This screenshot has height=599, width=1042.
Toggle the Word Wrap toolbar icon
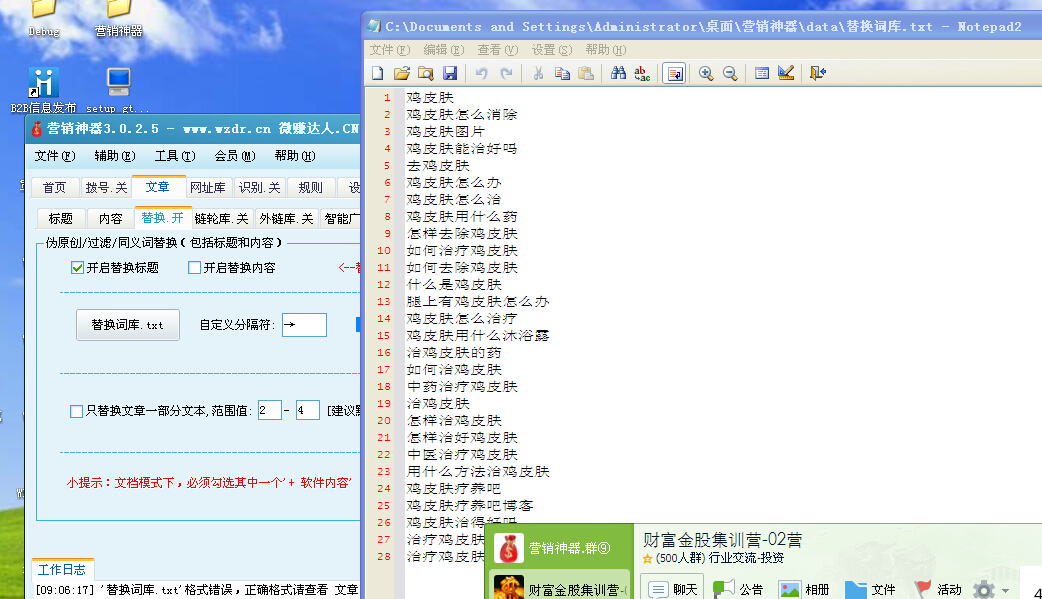click(x=674, y=73)
